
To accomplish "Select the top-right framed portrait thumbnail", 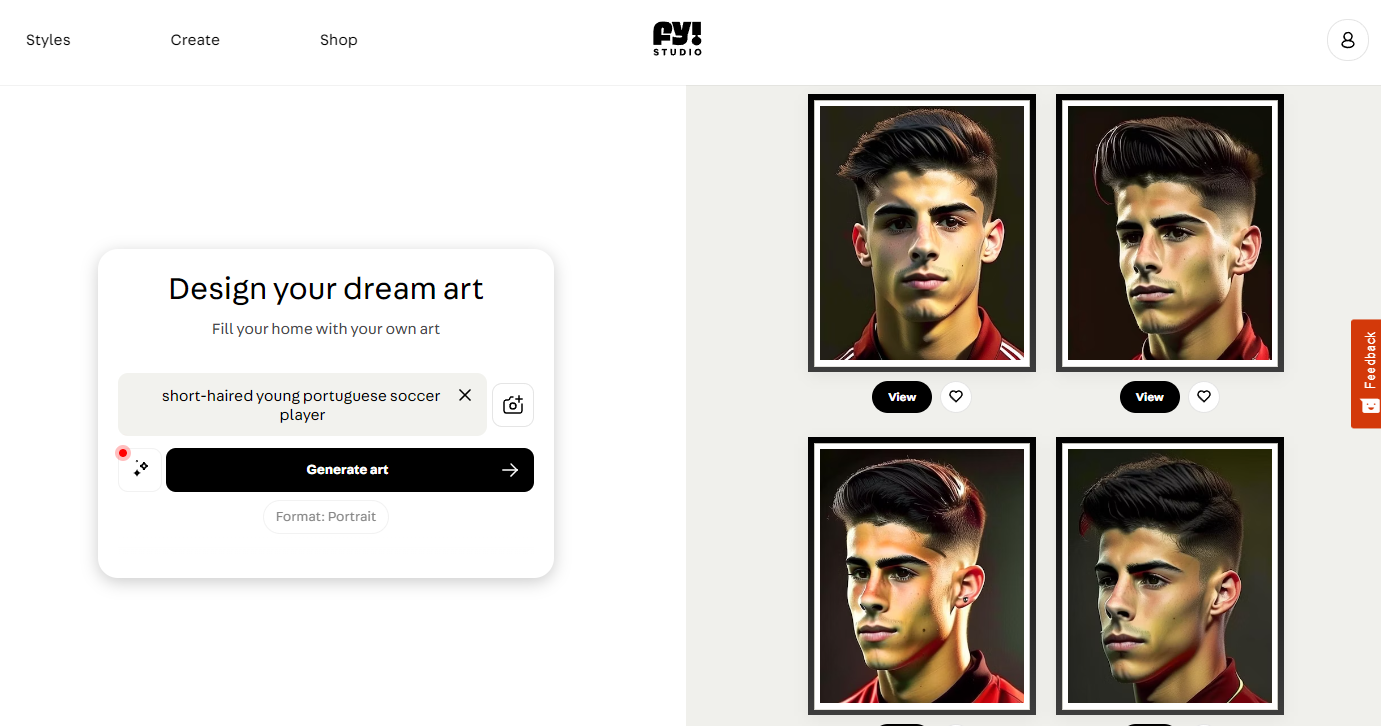I will 1170,233.
